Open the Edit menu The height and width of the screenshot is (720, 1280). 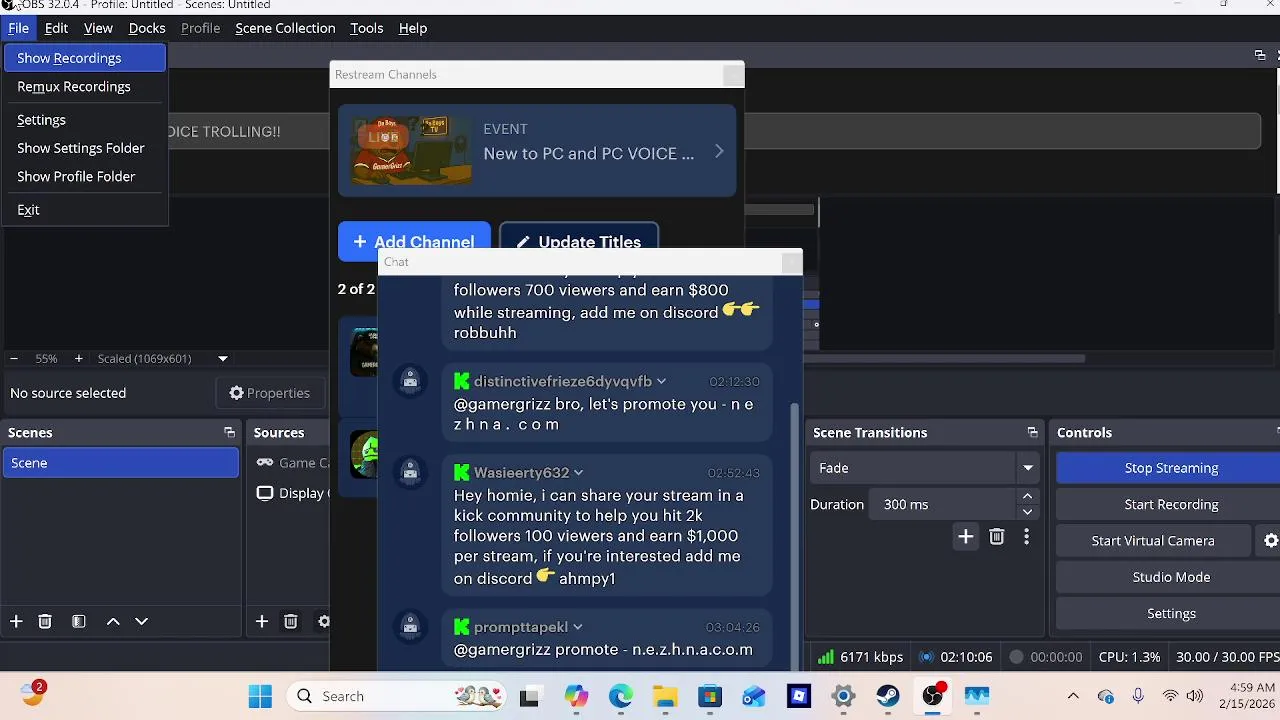(56, 28)
